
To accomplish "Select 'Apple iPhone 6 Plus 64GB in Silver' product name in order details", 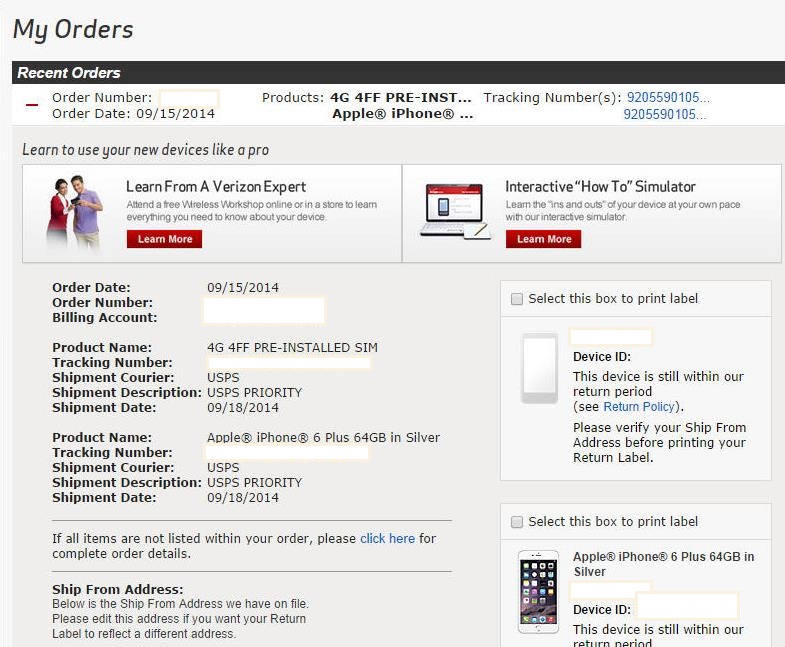I will [323, 438].
